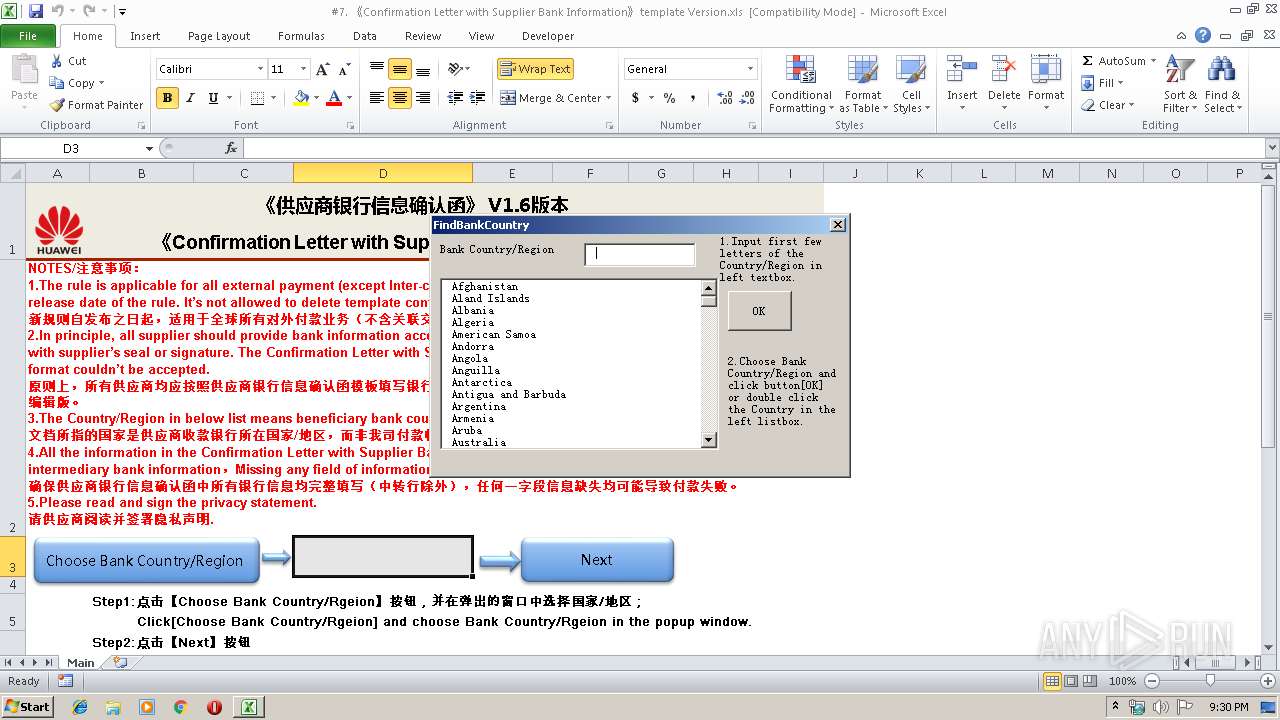Toggle Align Text Right

click(423, 98)
